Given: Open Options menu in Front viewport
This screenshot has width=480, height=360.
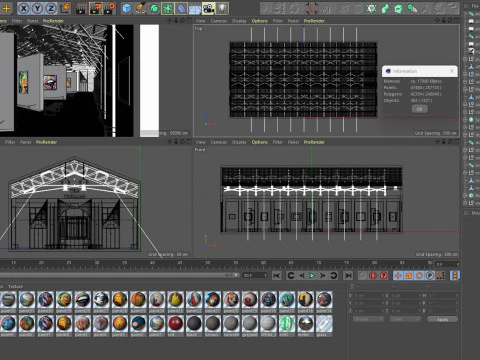Looking at the screenshot, I should [x=260, y=142].
